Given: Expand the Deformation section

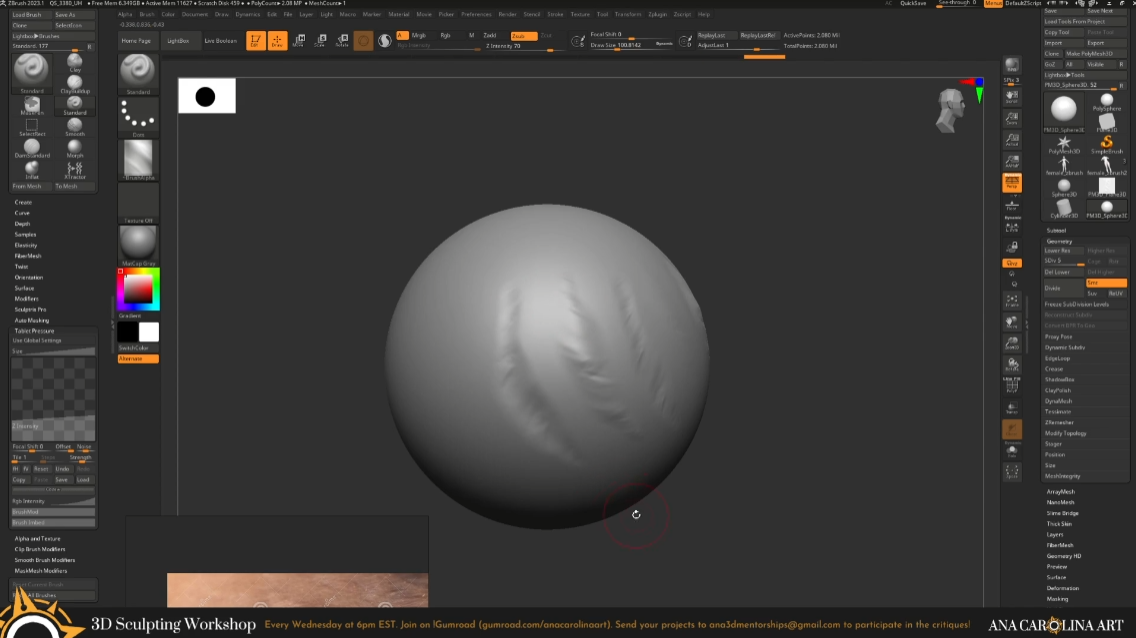Looking at the screenshot, I should (x=1063, y=588).
